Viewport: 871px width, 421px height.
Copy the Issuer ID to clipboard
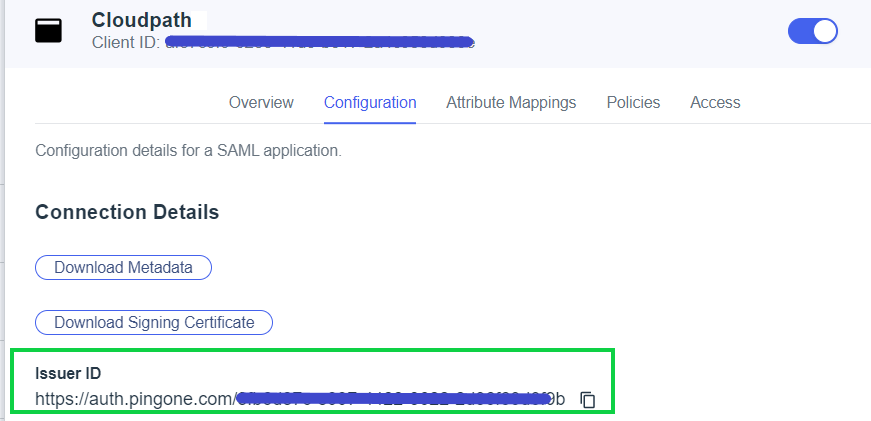(x=588, y=399)
